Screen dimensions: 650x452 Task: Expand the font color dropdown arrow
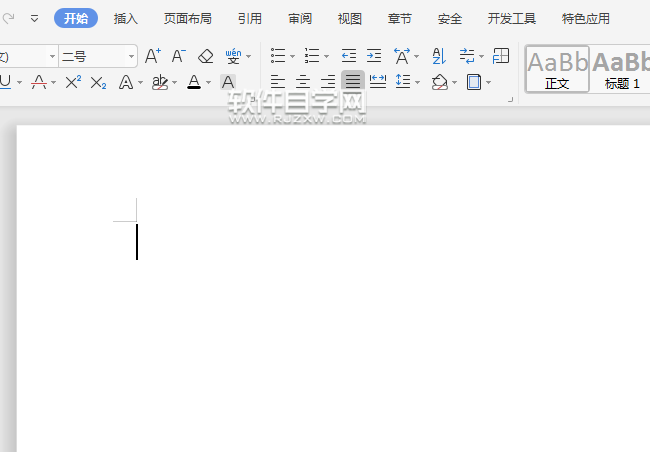click(x=208, y=83)
